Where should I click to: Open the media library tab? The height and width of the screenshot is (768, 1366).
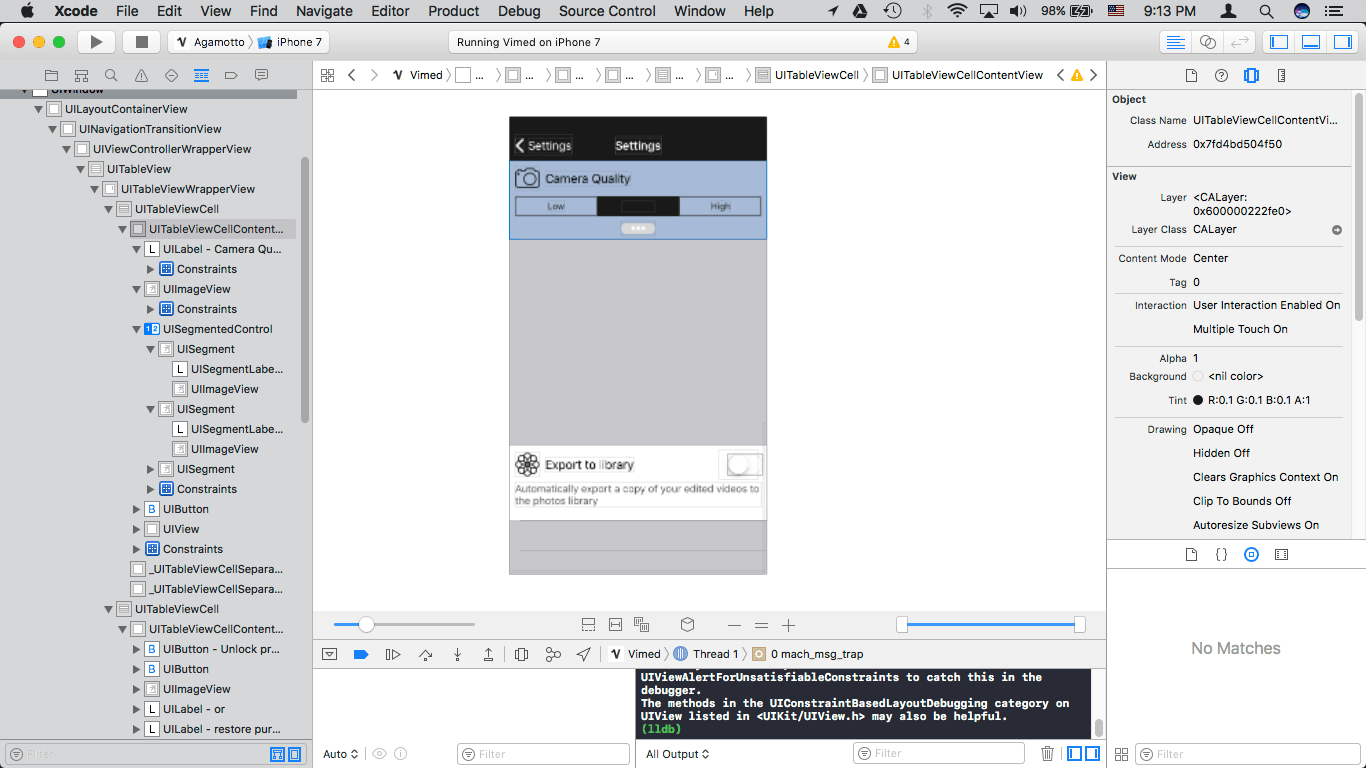tap(1281, 554)
